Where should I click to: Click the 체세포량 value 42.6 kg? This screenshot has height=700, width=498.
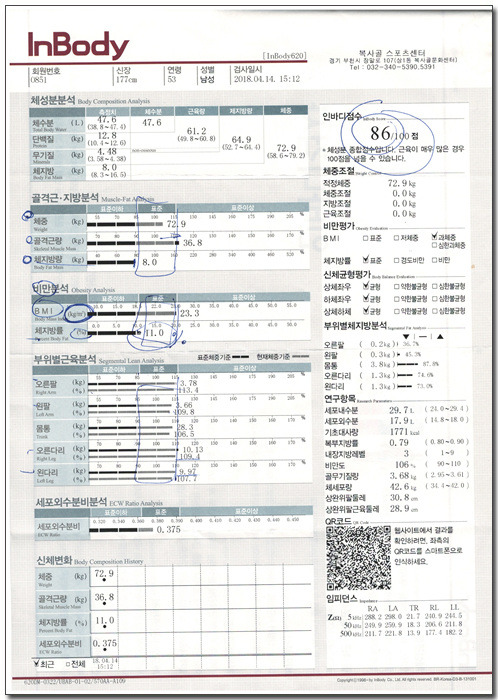[x=403, y=487]
